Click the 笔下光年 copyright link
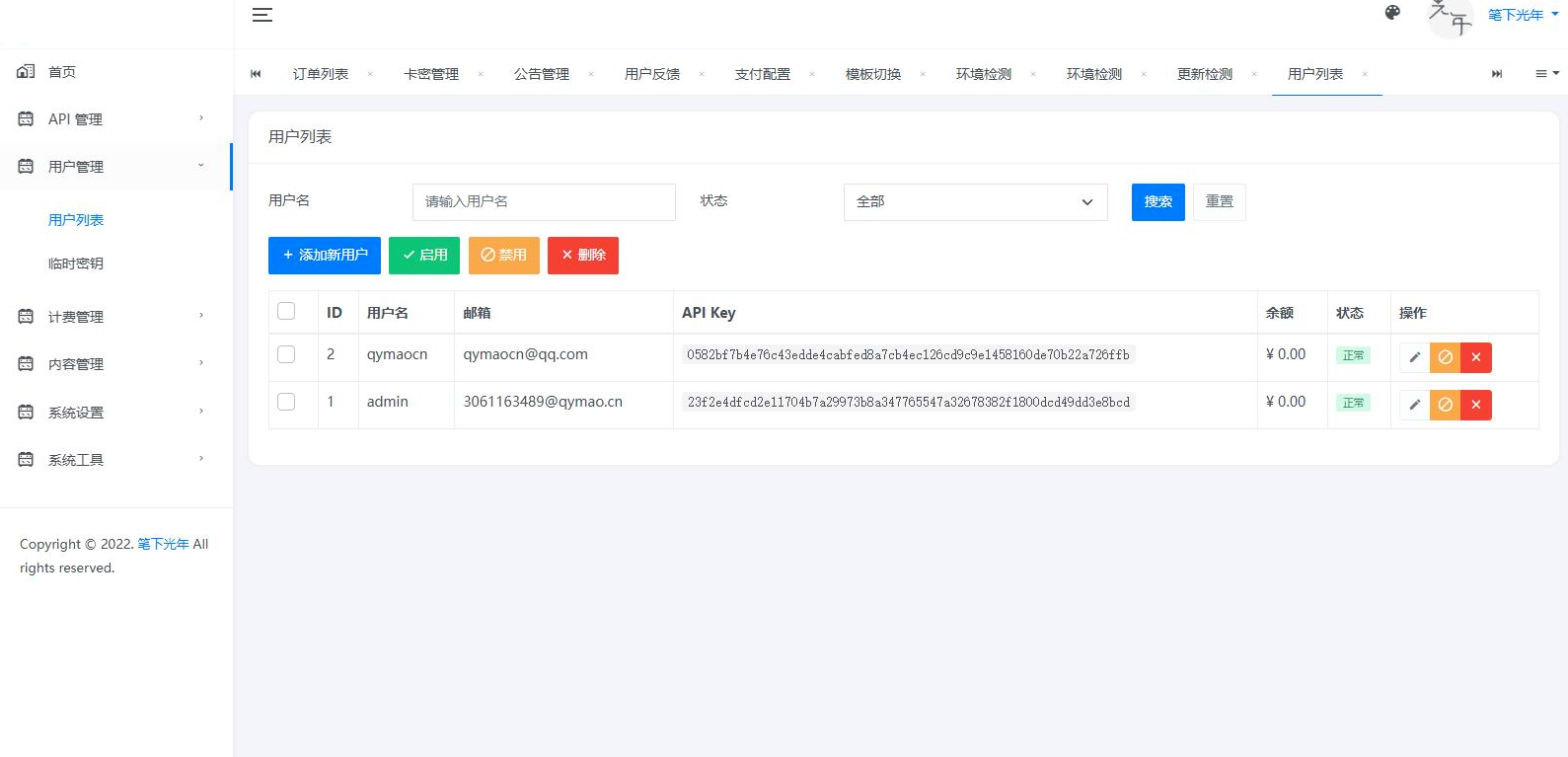Image resolution: width=1568 pixels, height=757 pixels. pyautogui.click(x=163, y=544)
